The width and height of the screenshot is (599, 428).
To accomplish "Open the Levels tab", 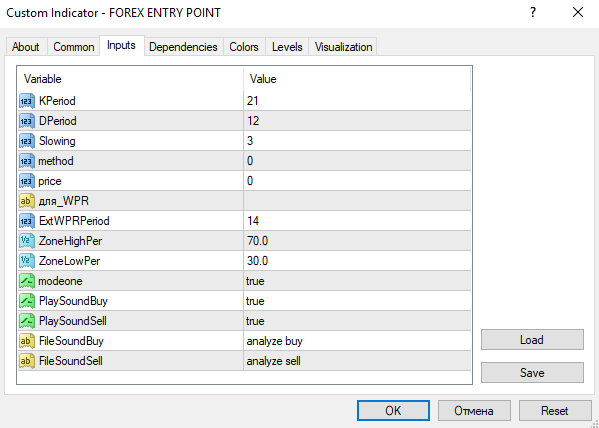I will coord(287,47).
